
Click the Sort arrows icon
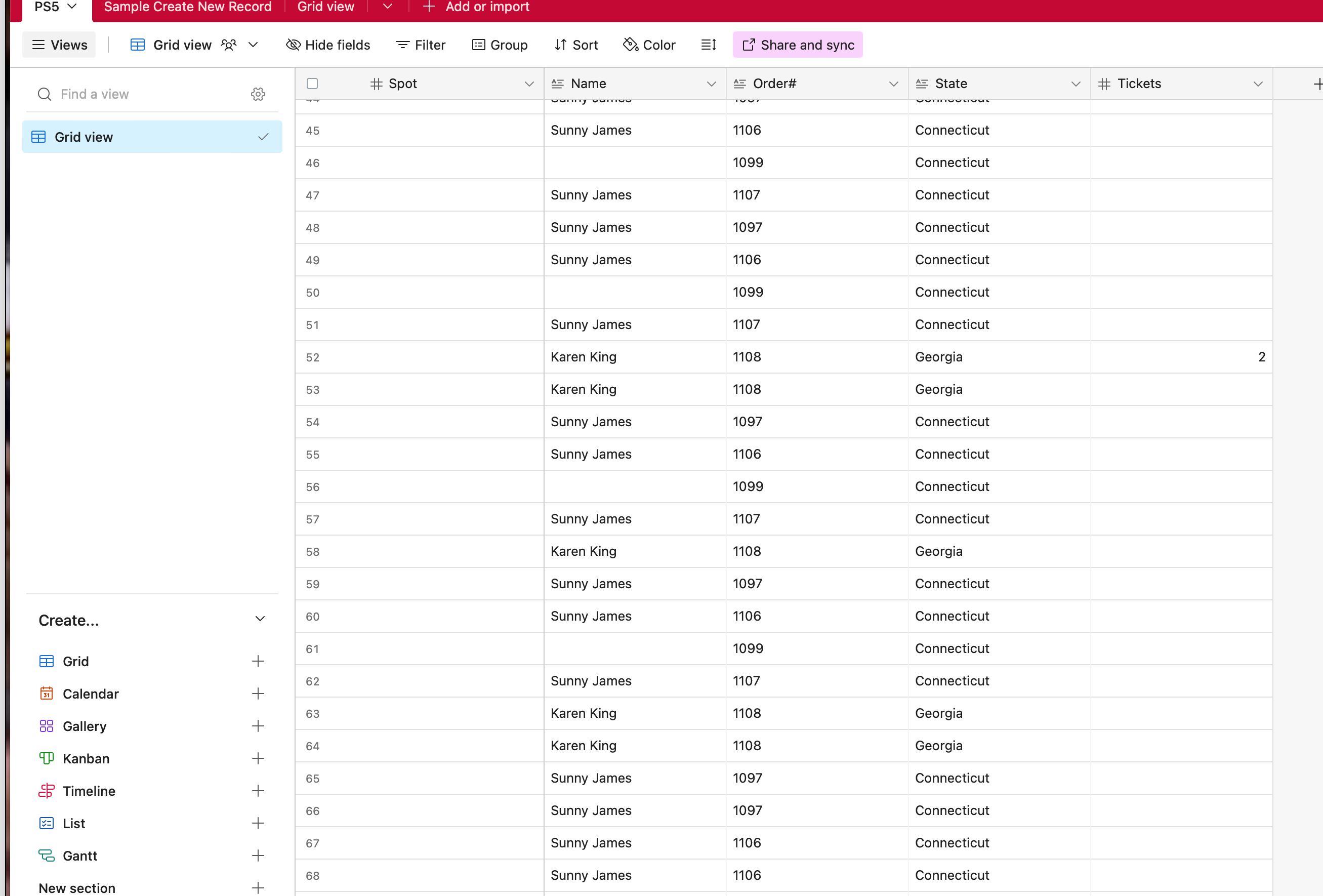point(561,45)
